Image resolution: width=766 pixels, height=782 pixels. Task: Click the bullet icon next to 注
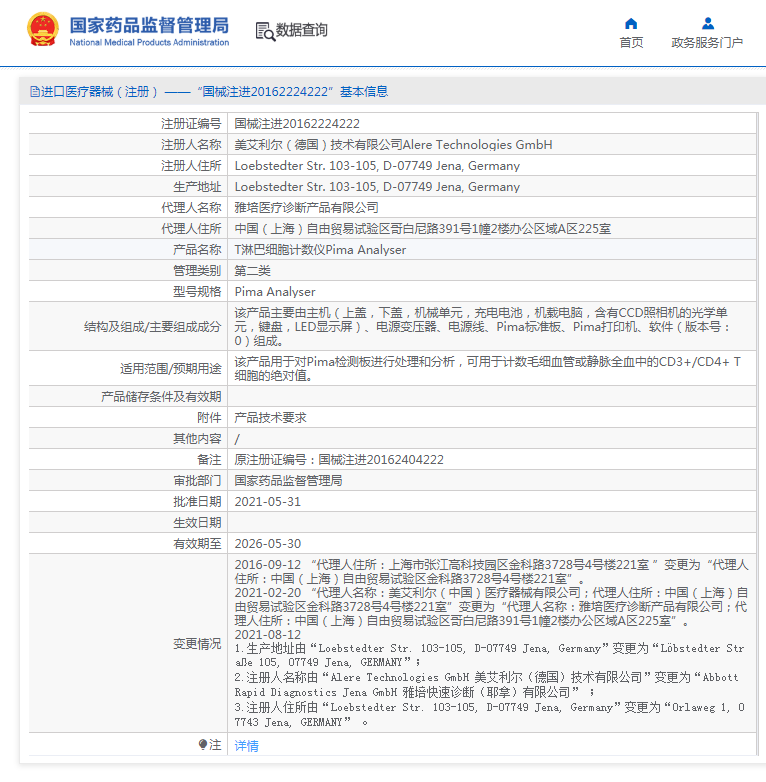(x=202, y=745)
